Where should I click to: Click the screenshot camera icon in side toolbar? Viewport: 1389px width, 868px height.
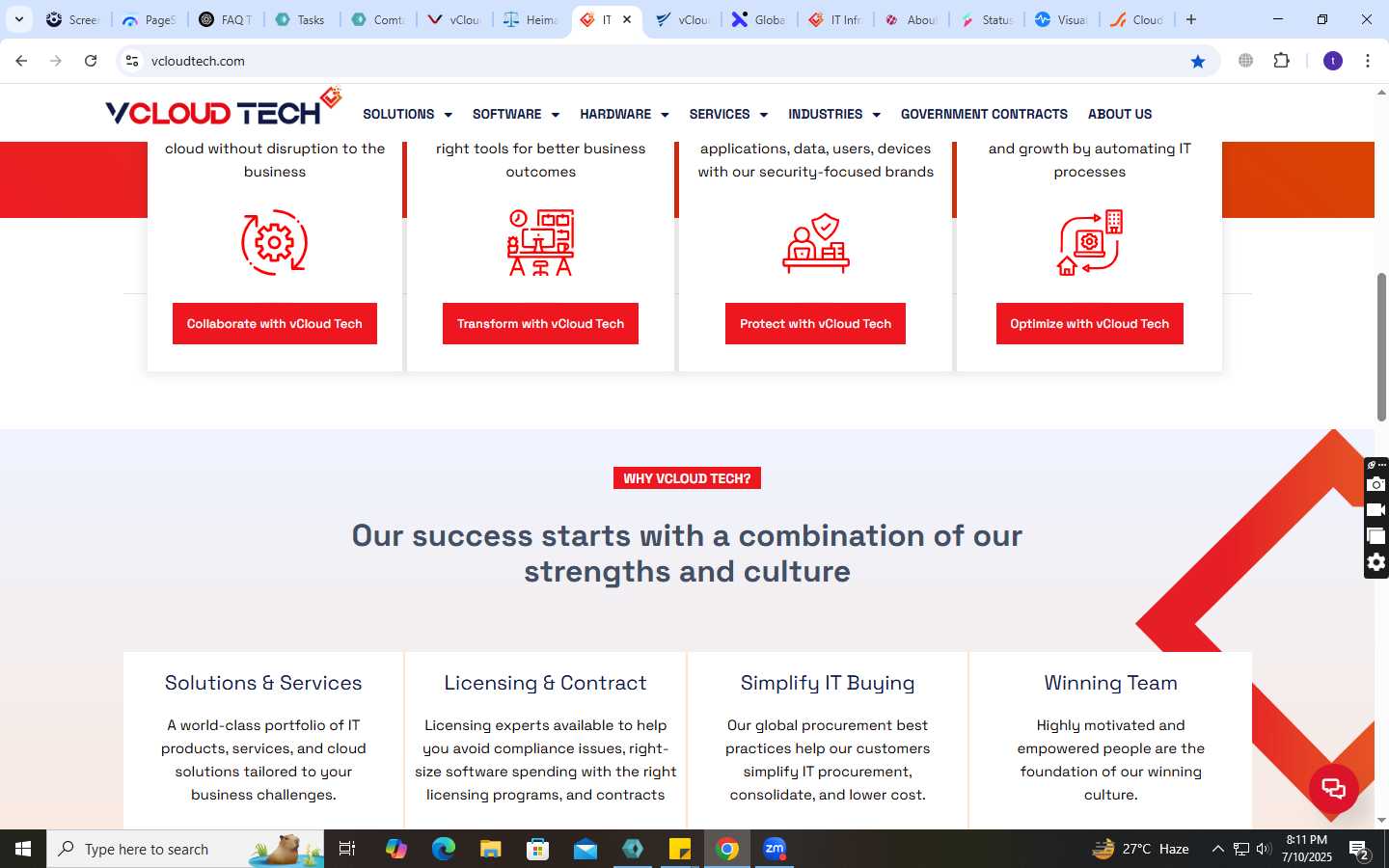[x=1376, y=484]
